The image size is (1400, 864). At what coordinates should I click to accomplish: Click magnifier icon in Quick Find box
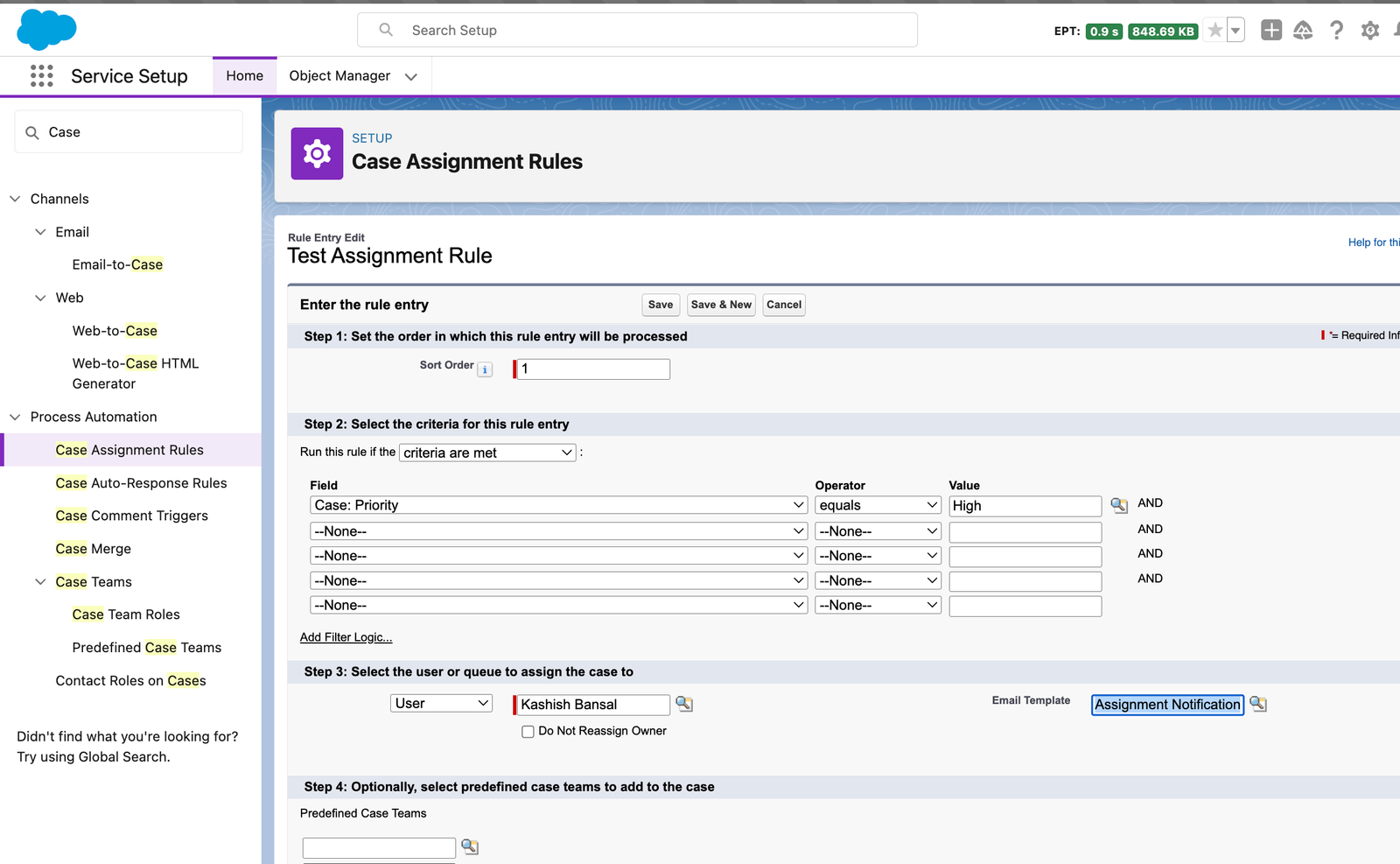click(32, 132)
